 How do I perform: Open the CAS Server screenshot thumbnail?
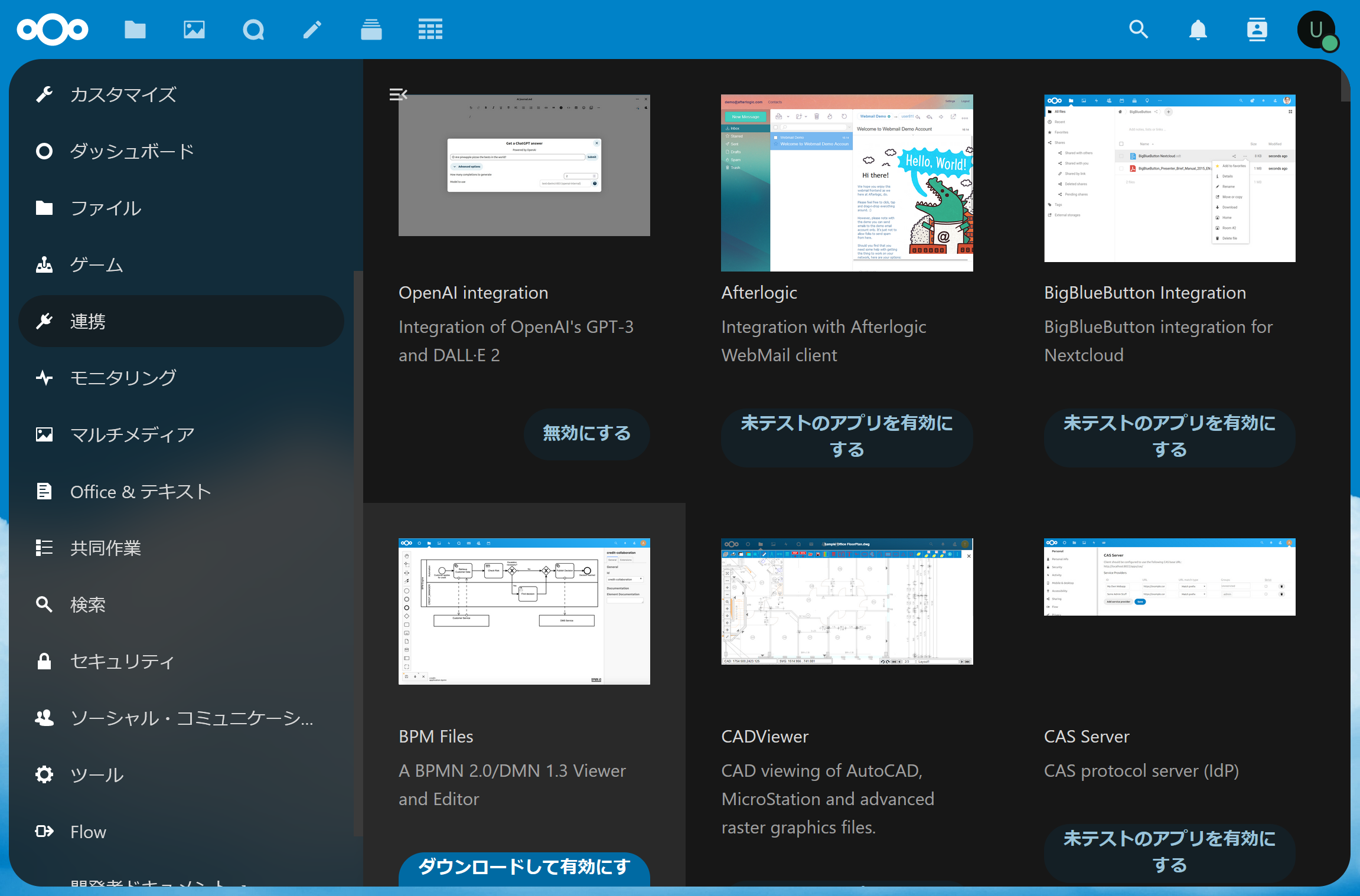click(1169, 577)
